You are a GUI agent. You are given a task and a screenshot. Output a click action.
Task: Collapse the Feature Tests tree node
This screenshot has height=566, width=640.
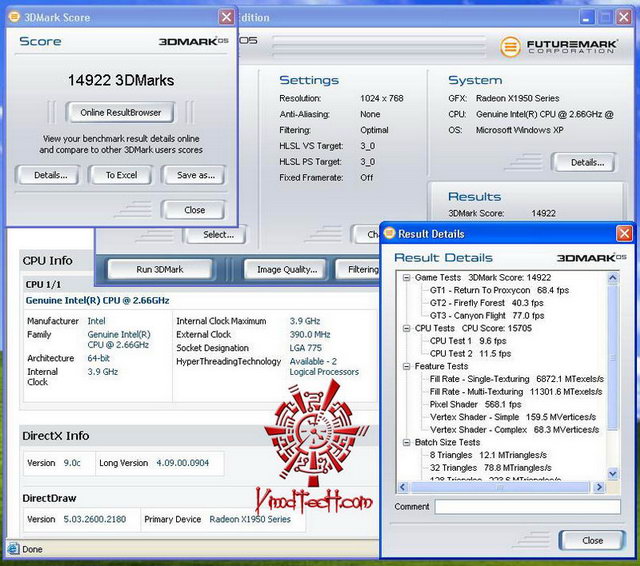tap(406, 366)
